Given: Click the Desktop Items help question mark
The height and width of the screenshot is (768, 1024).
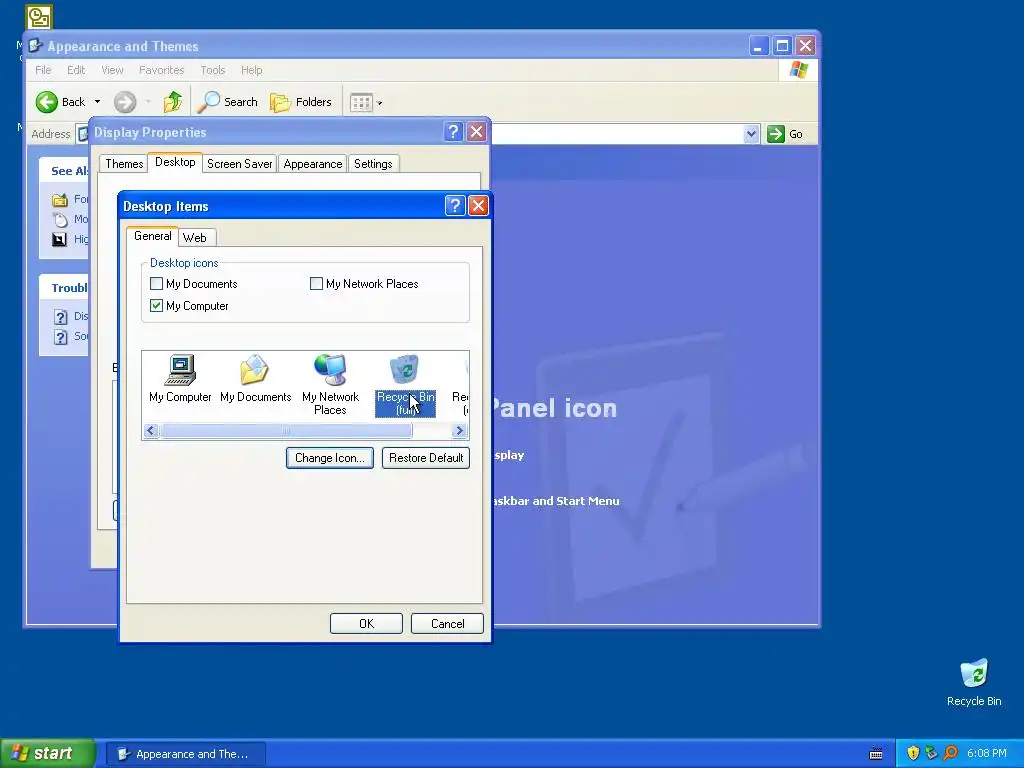Looking at the screenshot, I should (455, 206).
